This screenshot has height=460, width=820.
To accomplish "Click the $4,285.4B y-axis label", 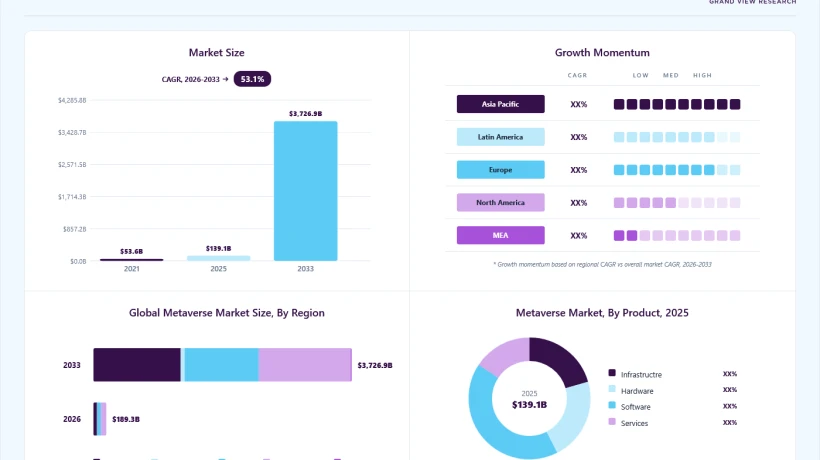I will click(72, 100).
